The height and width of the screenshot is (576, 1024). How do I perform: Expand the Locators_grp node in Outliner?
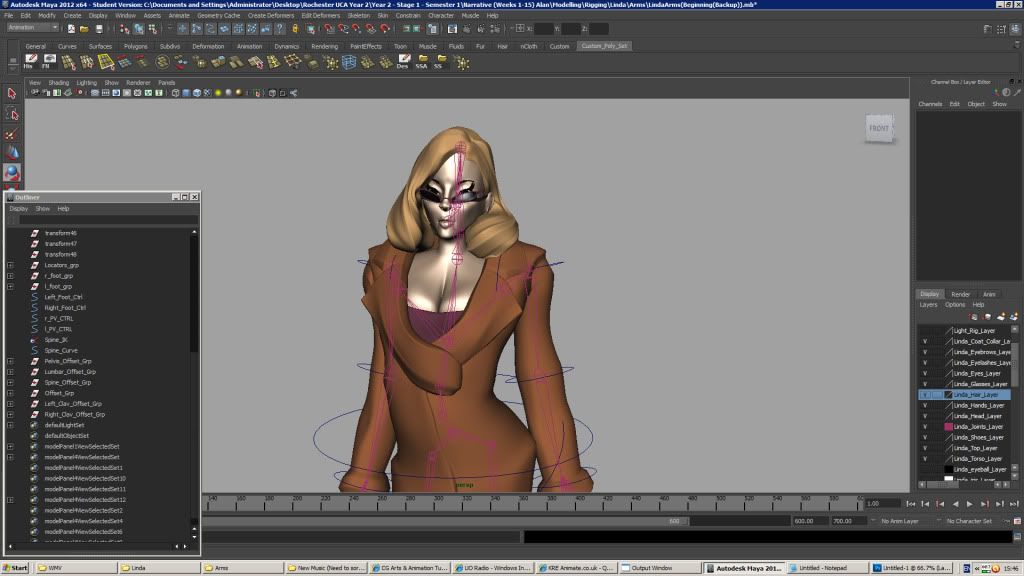pos(10,265)
